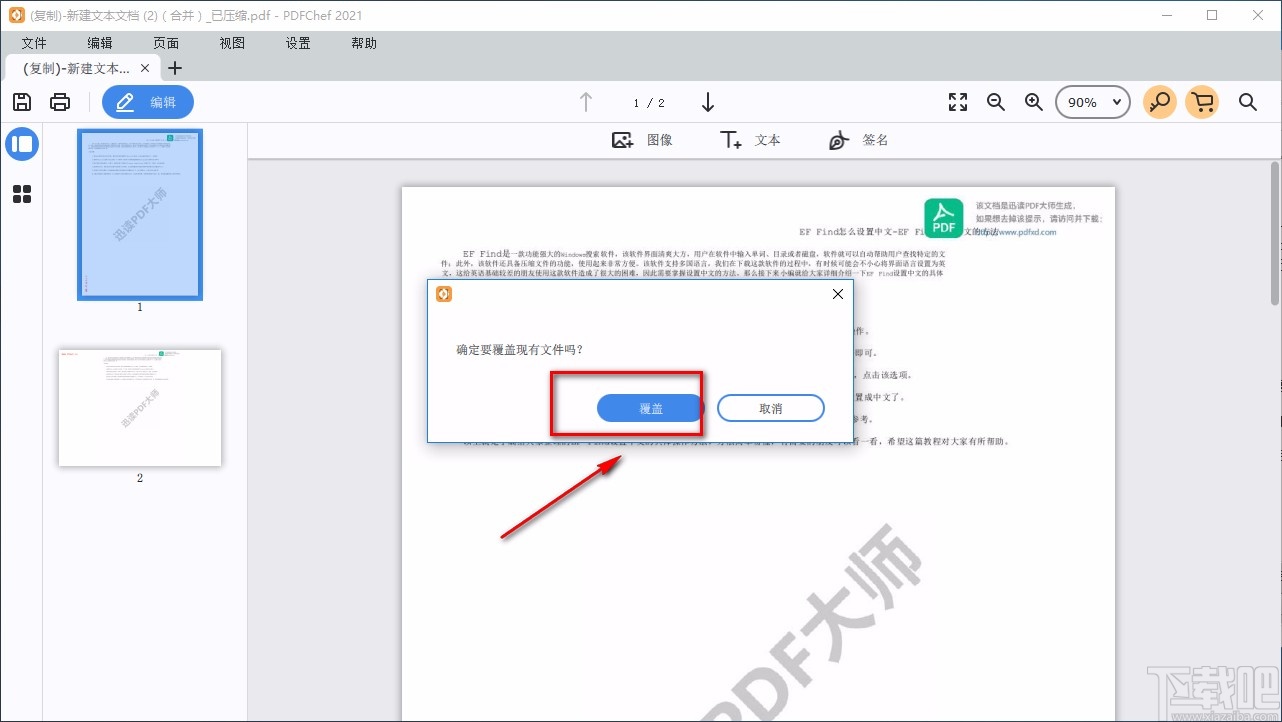
Task: Zoom in with the magnifier plus icon
Action: pos(1033,101)
